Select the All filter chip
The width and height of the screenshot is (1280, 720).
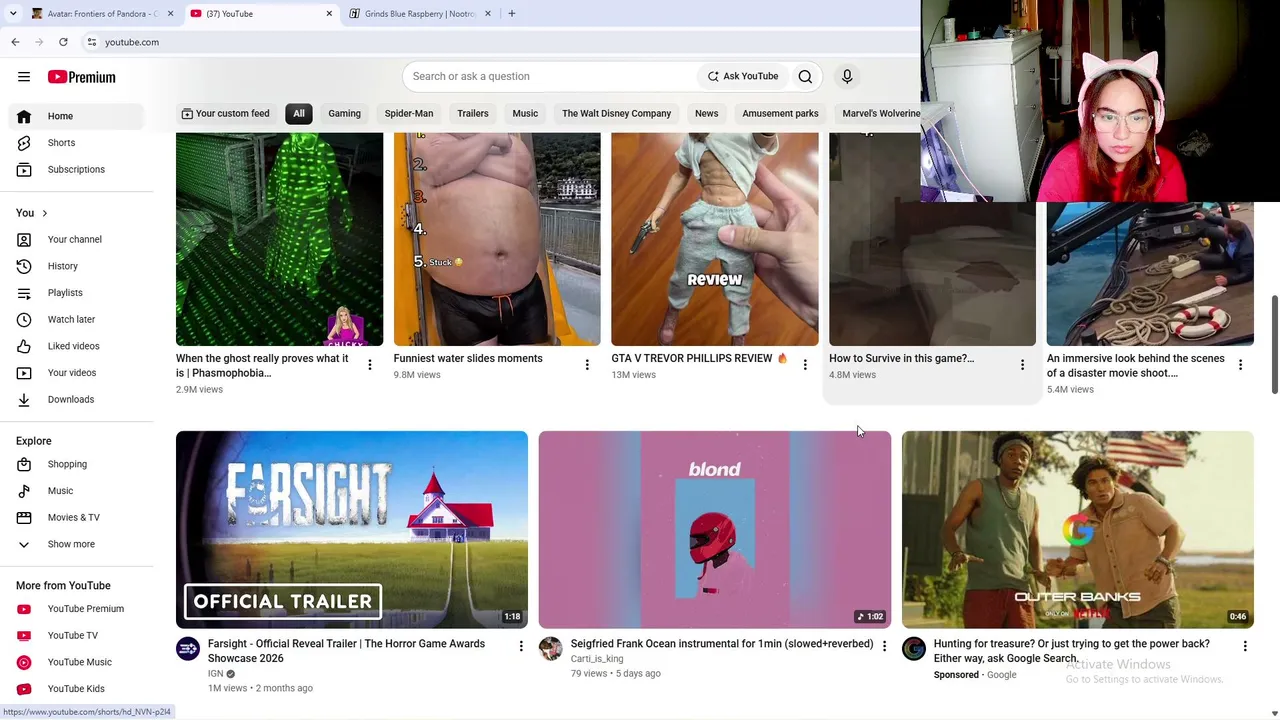[299, 113]
